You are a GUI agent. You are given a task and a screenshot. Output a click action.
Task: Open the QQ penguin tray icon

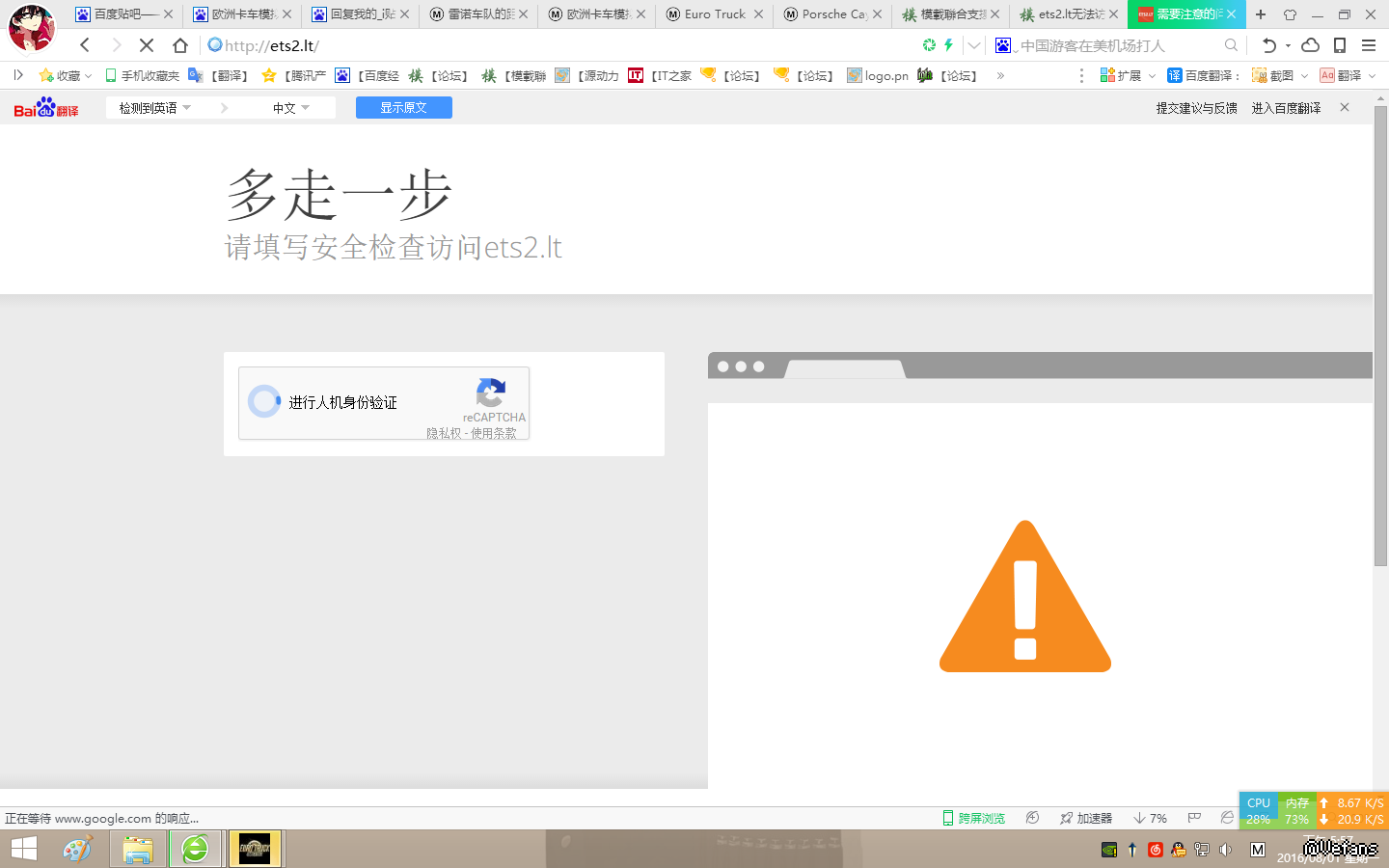(x=1179, y=850)
